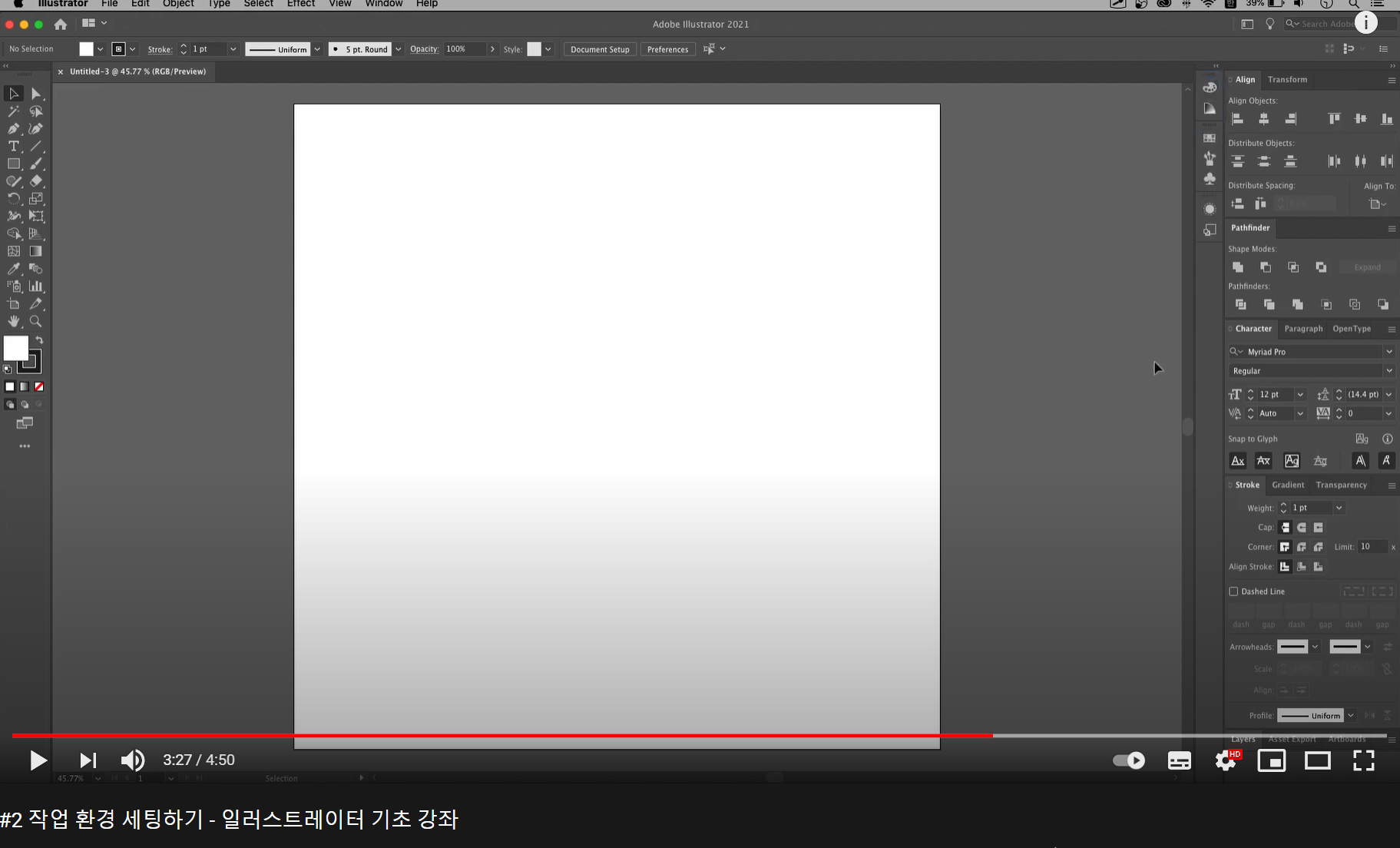
Task: Open font size 12 pt dropdown
Action: (1300, 395)
